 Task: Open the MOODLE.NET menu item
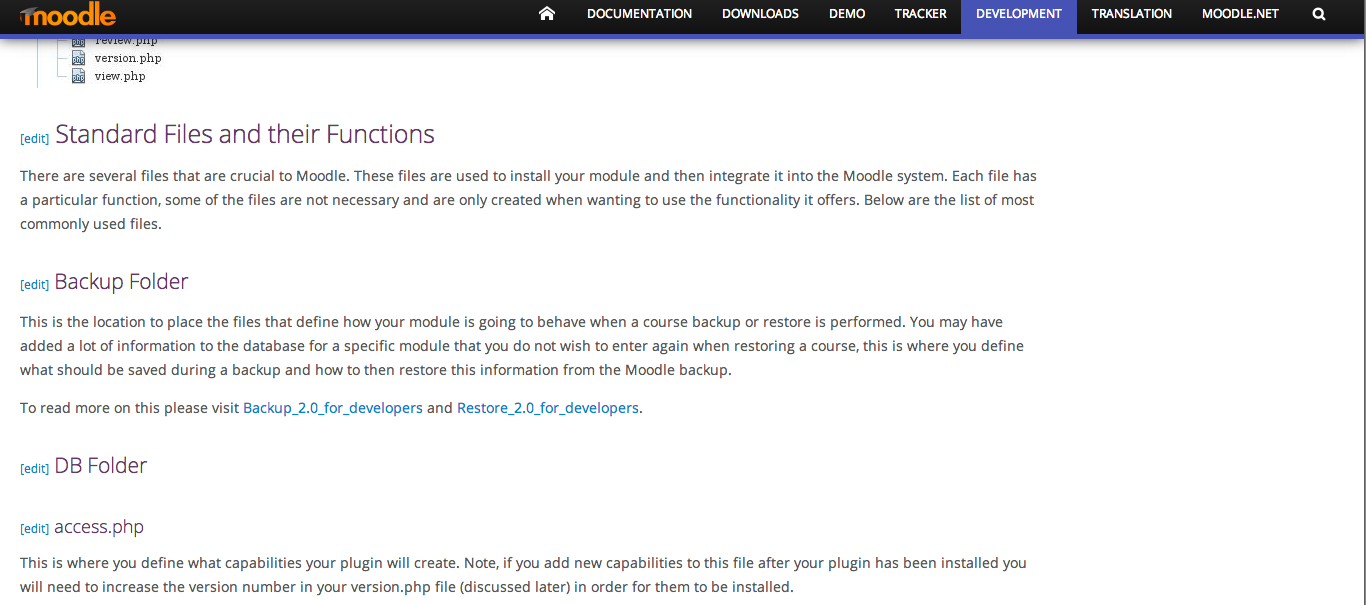[x=1240, y=14]
